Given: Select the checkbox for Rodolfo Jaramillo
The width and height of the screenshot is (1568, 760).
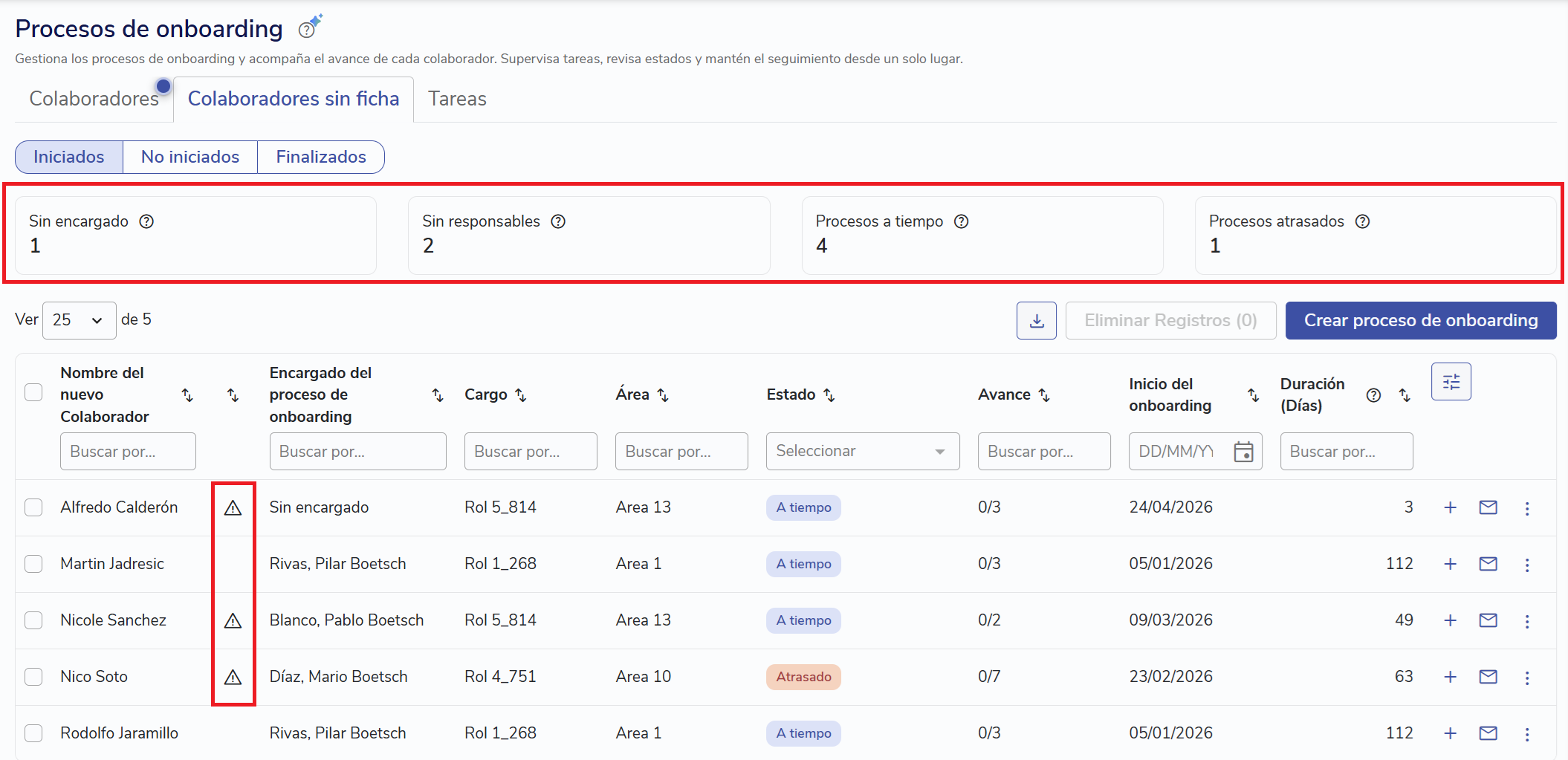Looking at the screenshot, I should point(33,733).
